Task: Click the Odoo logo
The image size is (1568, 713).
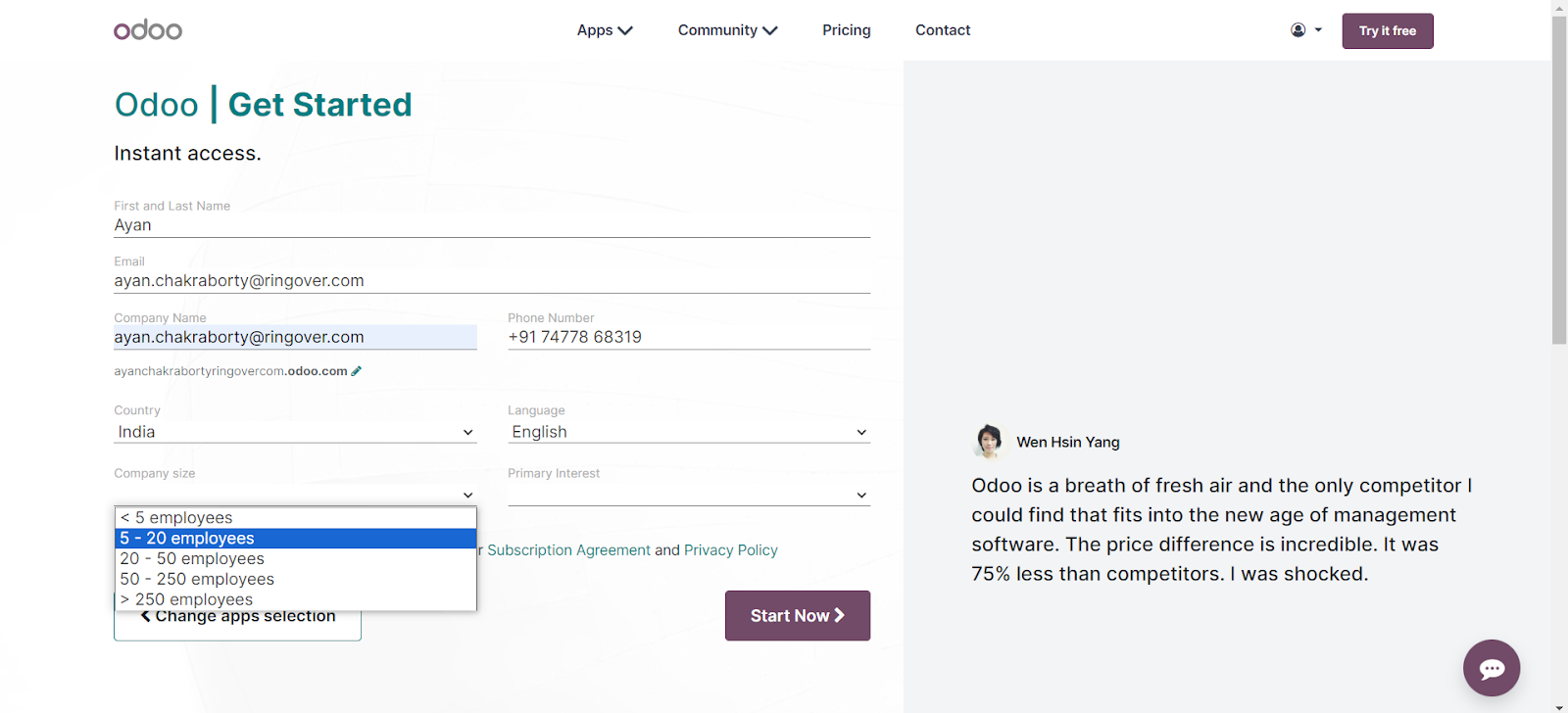Action: point(148,30)
